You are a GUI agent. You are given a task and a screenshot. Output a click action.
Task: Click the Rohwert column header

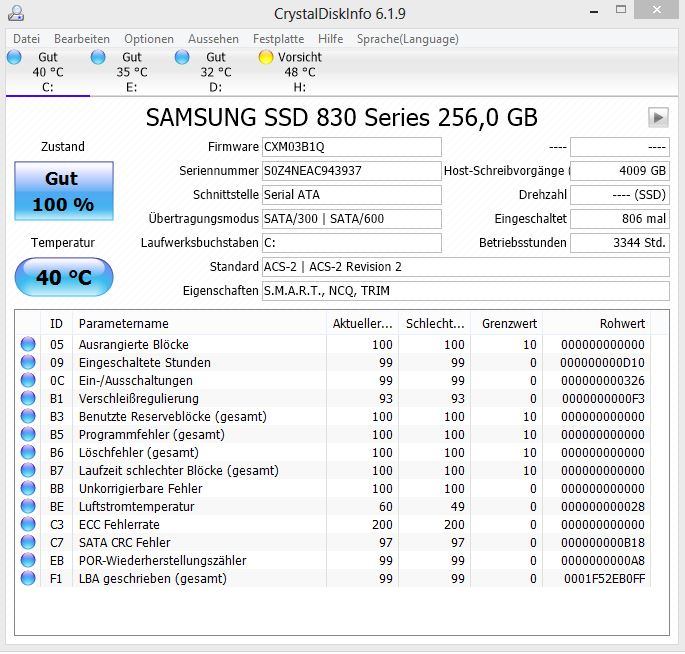tap(596, 324)
